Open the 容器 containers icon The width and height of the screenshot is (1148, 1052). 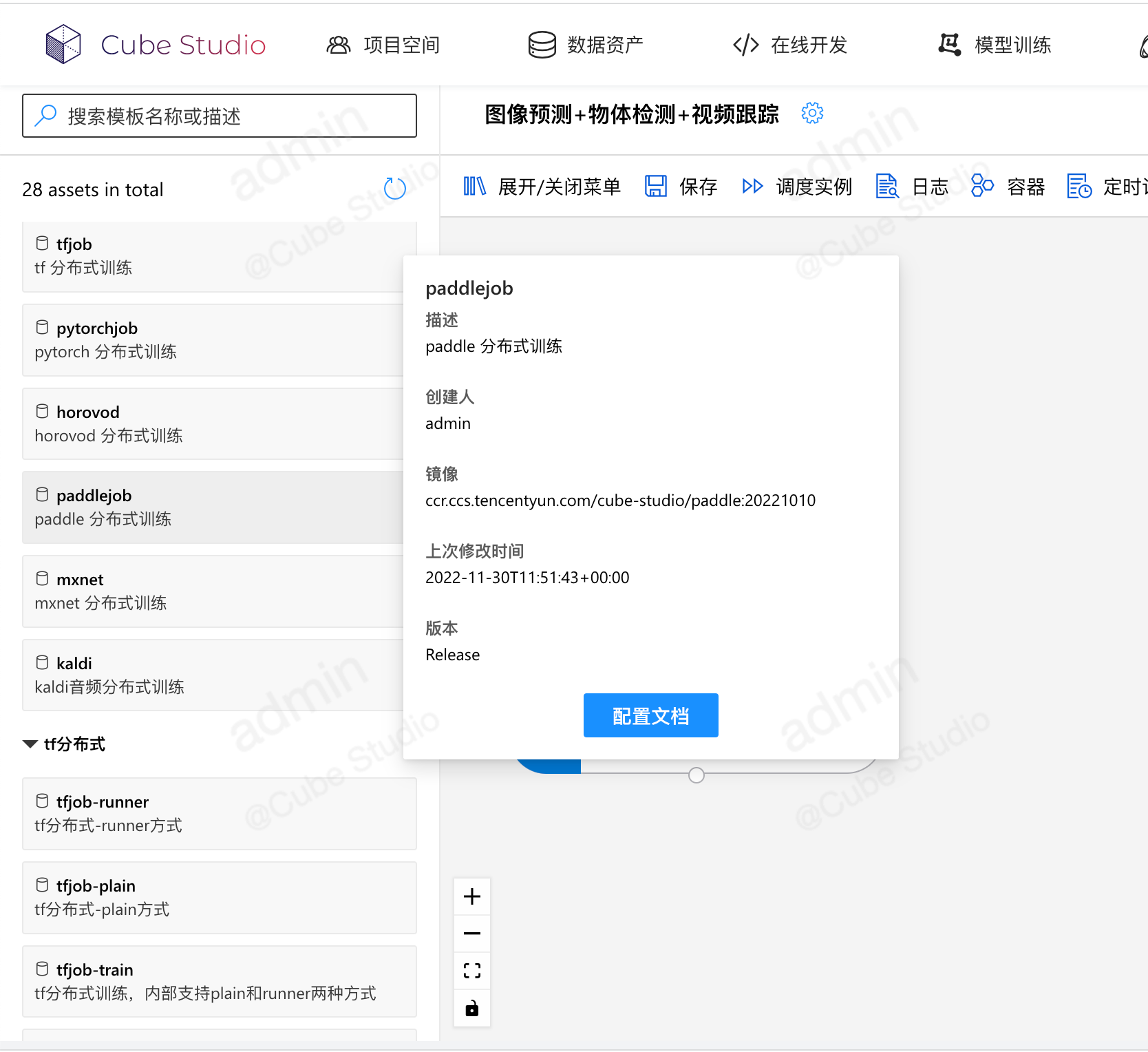982,187
